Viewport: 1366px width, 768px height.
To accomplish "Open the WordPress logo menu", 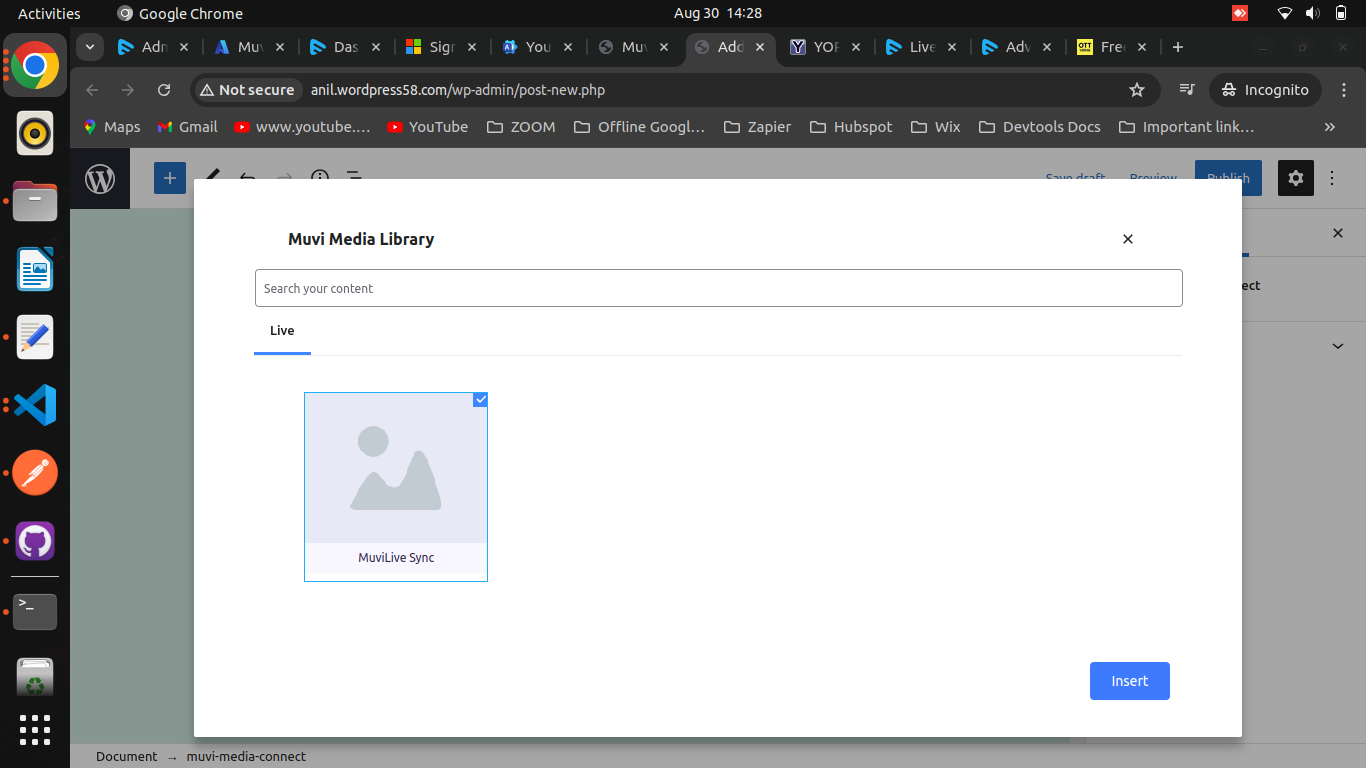I will click(100, 179).
